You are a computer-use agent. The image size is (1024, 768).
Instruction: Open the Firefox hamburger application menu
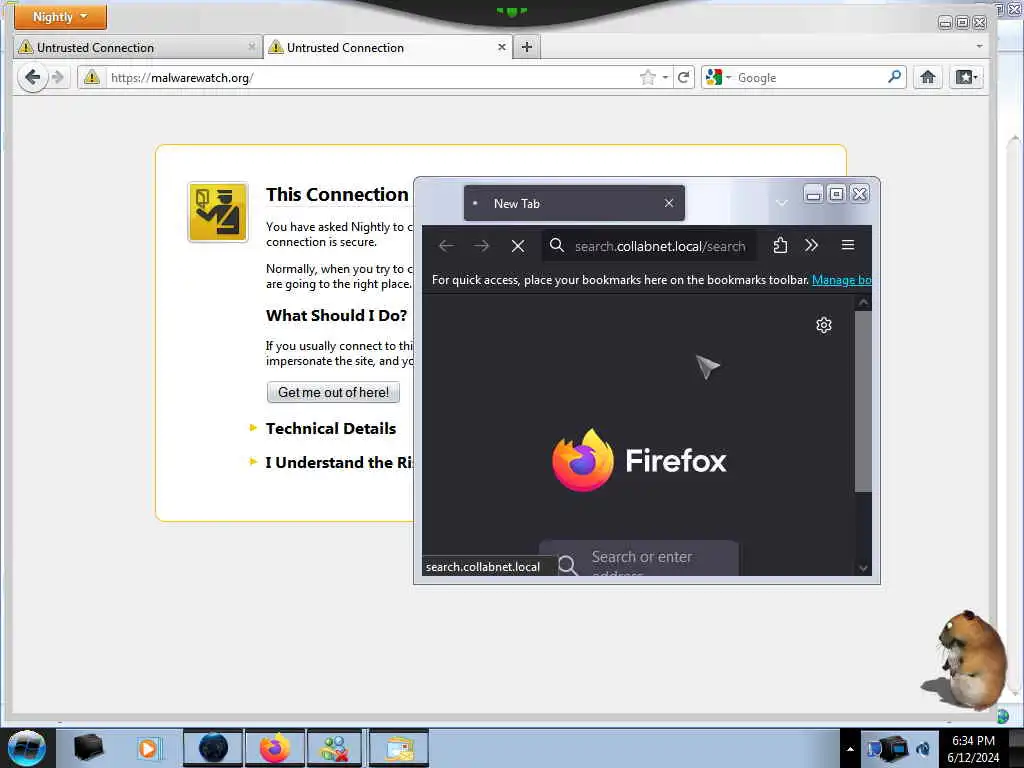pyautogui.click(x=848, y=246)
